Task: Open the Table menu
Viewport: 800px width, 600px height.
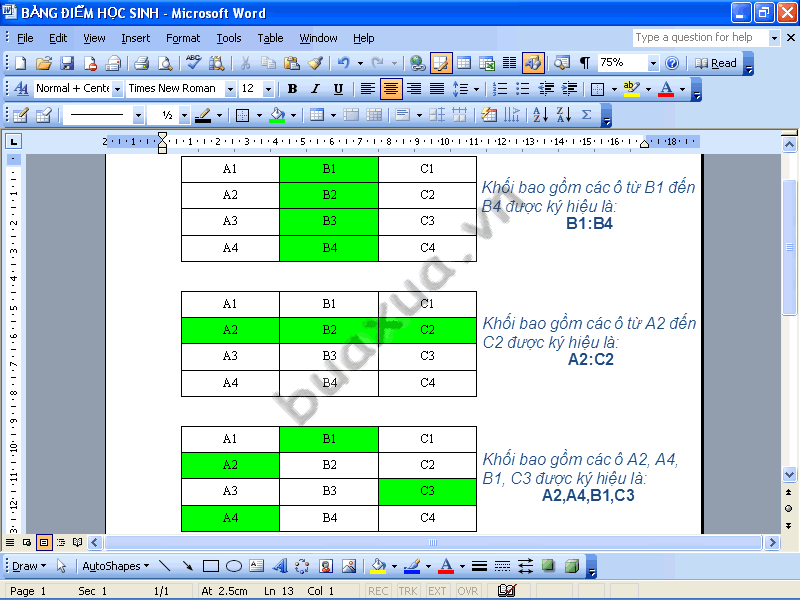Action: 270,38
